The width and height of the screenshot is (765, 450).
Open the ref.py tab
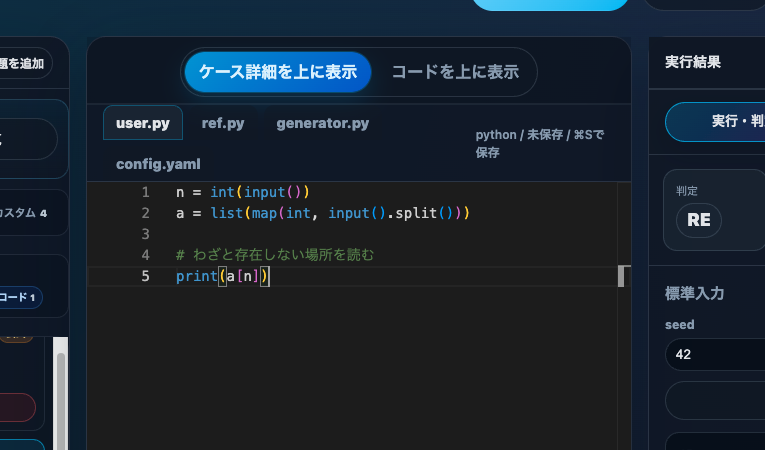coord(223,123)
